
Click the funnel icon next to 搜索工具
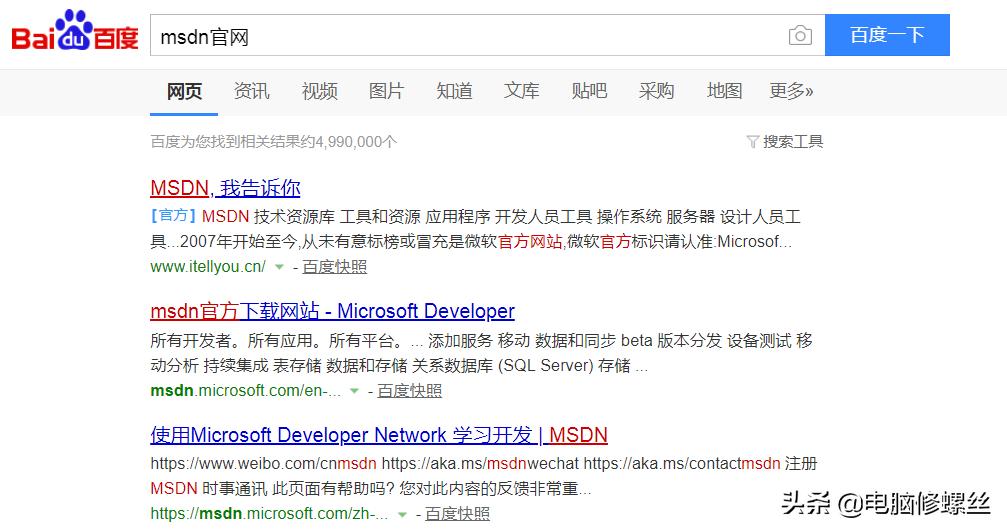tap(753, 141)
